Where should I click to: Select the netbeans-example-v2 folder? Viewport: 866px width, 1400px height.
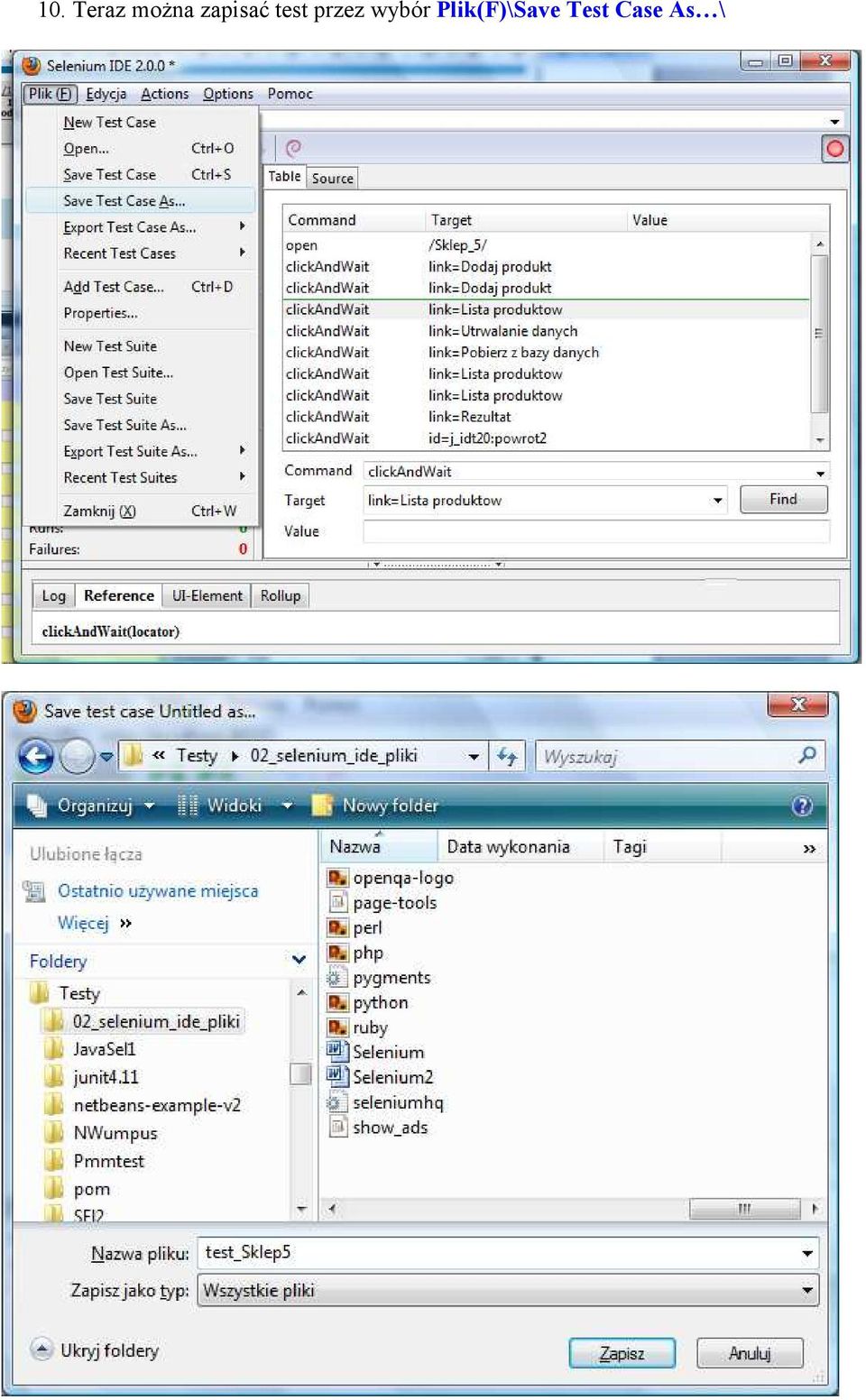point(157,1105)
